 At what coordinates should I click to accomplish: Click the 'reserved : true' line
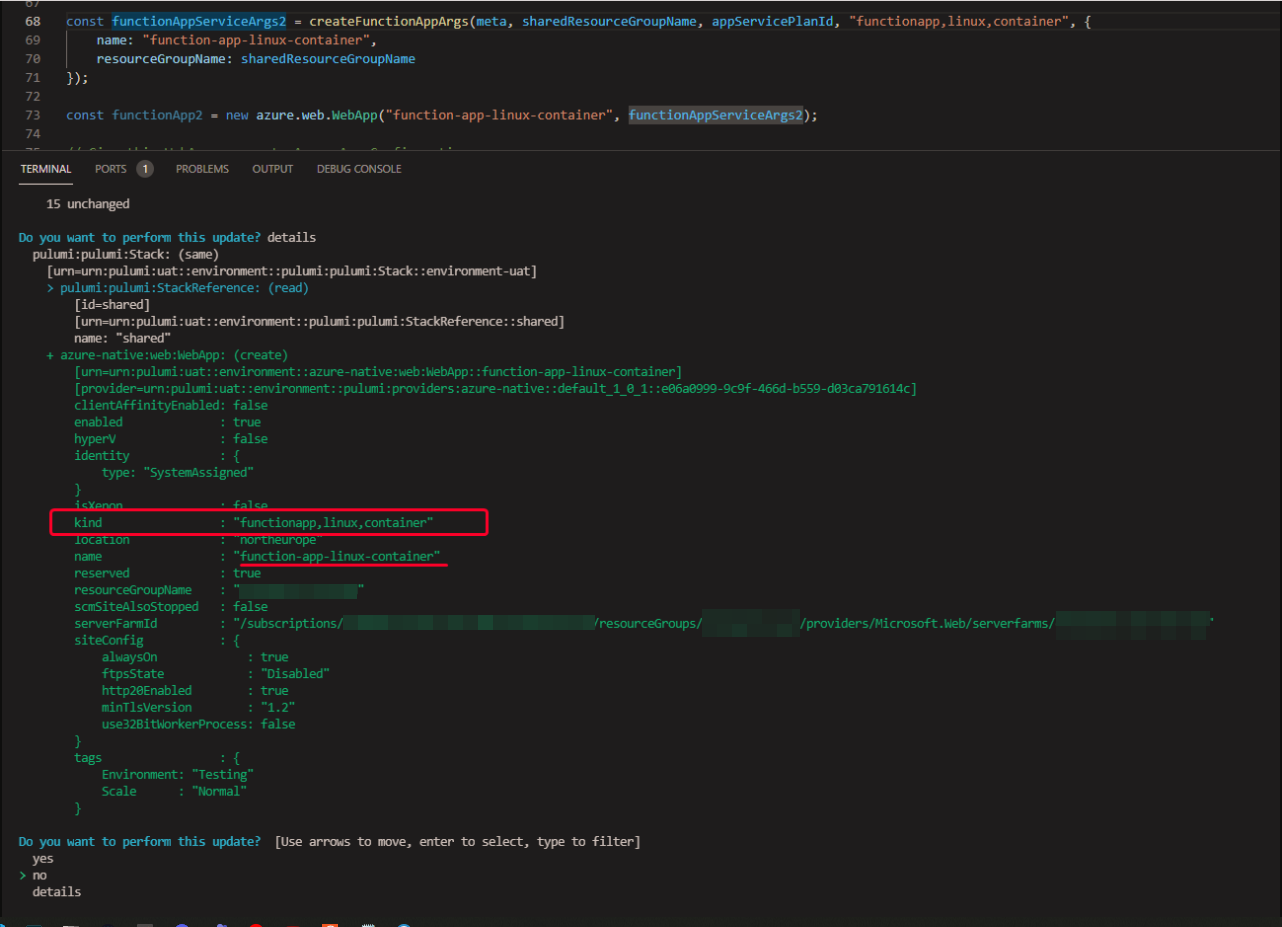point(167,573)
